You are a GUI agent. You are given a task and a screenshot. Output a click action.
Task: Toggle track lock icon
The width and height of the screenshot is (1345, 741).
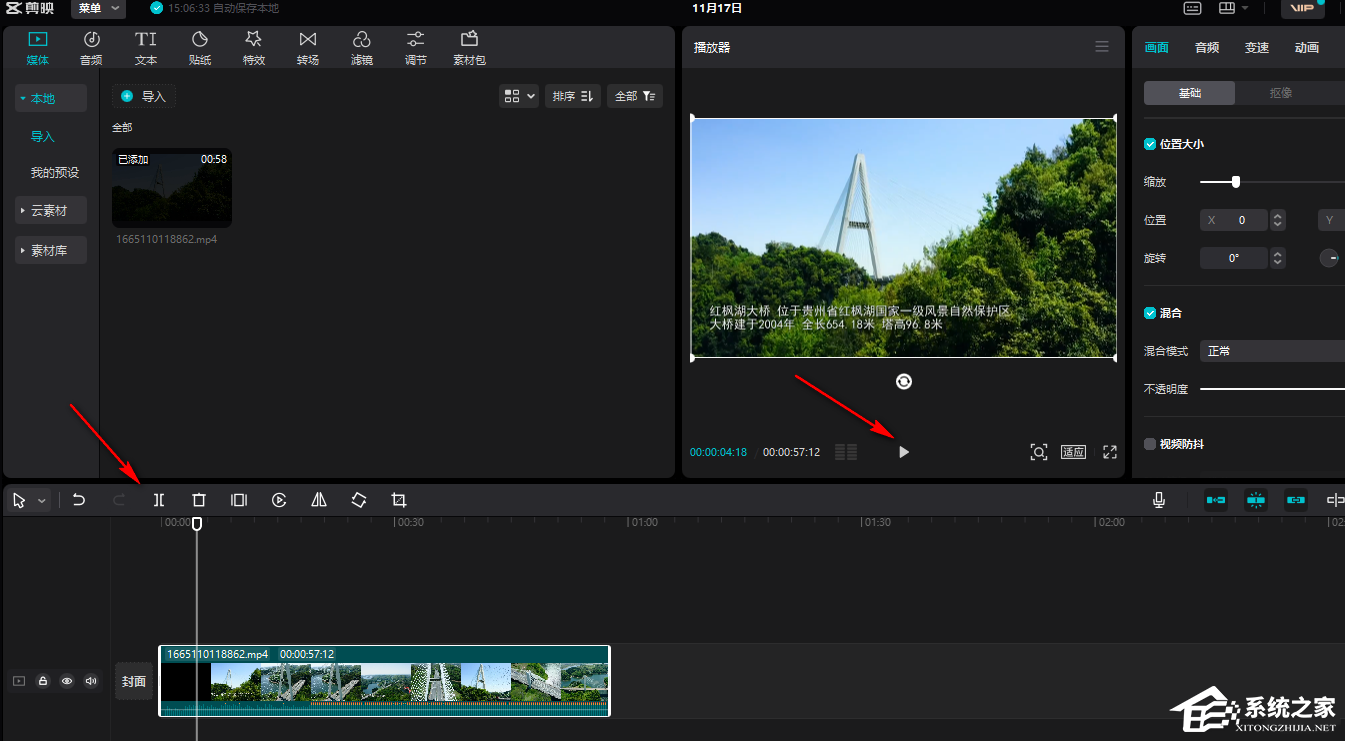pos(43,681)
